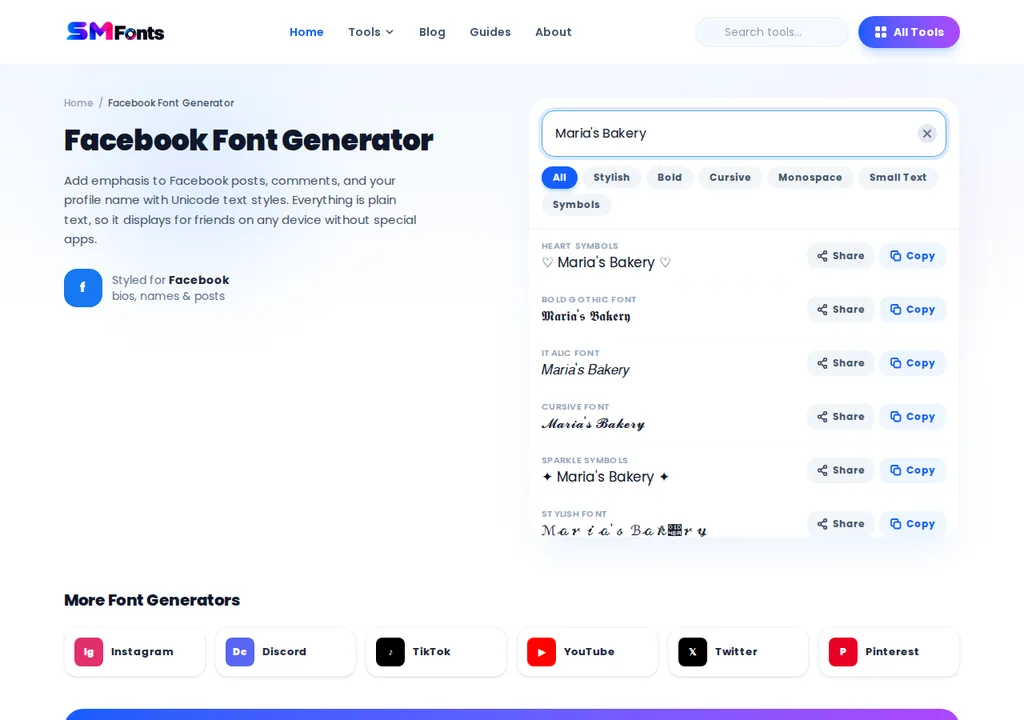Viewport: 1024px width, 720px height.
Task: Click the SMFonts logo
Action: coord(115,31)
